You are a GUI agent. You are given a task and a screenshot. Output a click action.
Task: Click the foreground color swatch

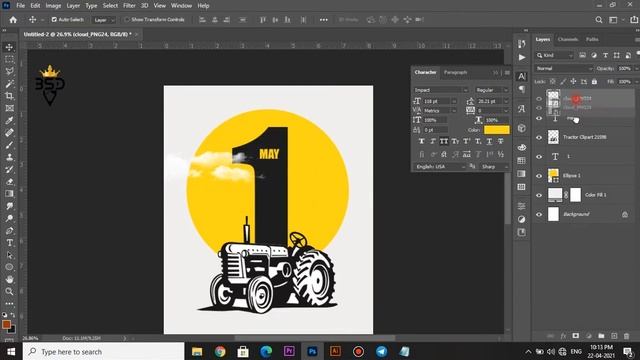6,324
